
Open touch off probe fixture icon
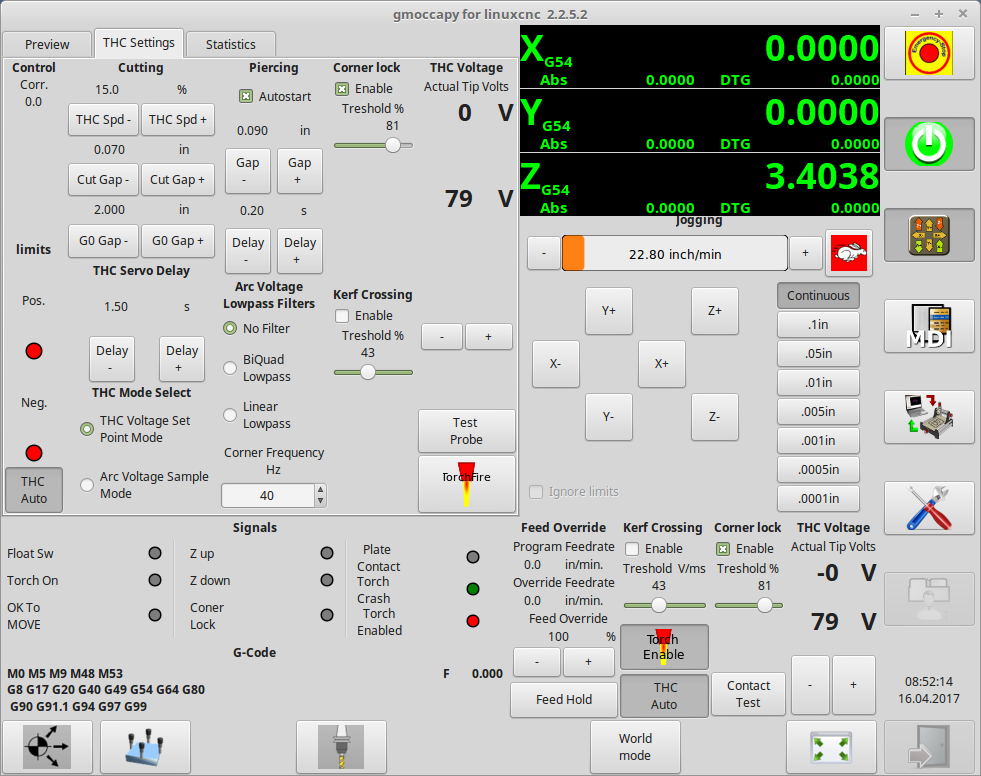click(x=145, y=747)
